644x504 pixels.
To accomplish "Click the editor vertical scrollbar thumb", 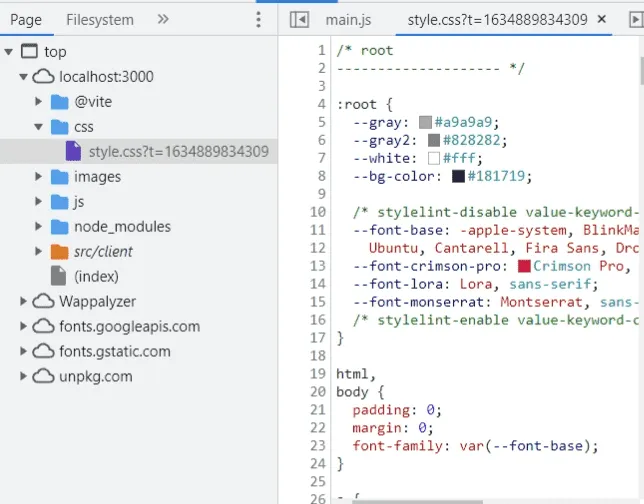I will point(642,71).
